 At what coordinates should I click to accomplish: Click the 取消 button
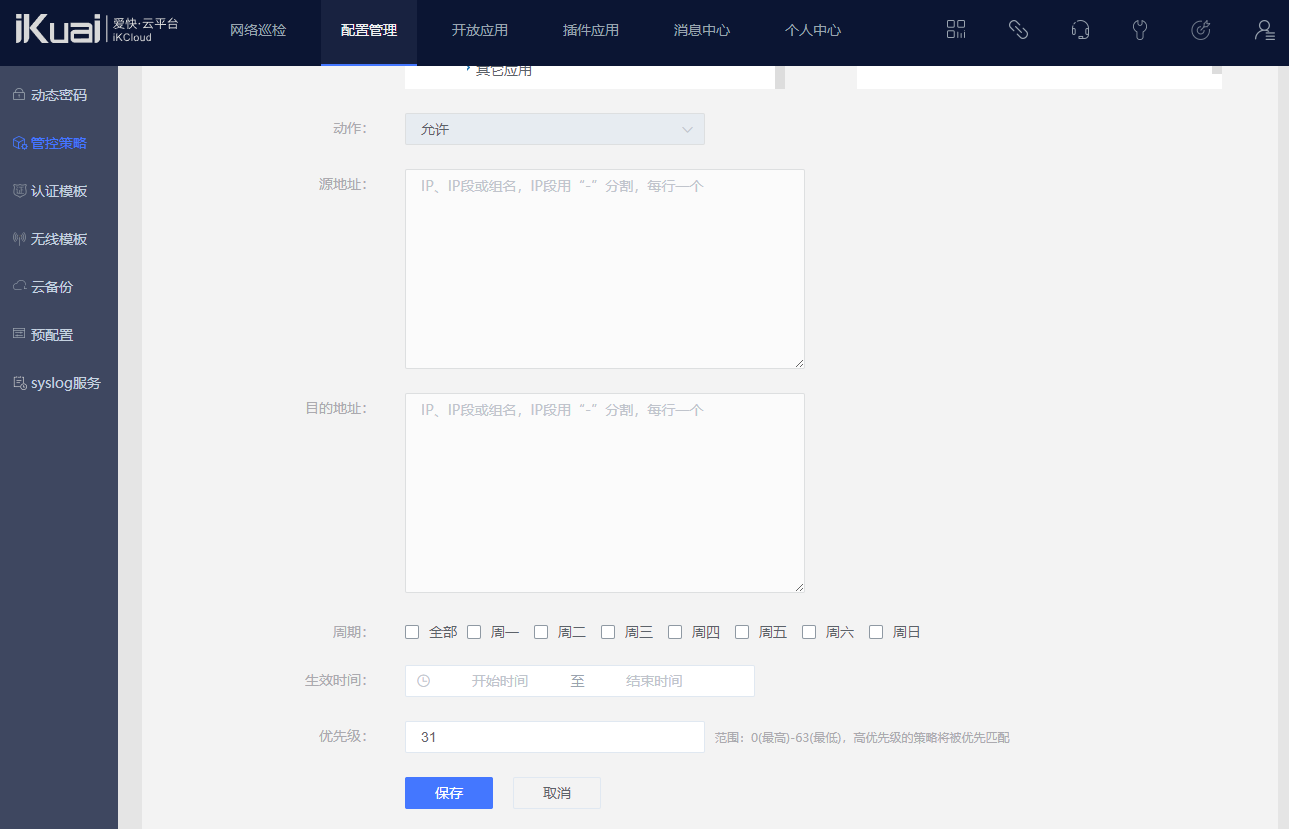click(557, 793)
